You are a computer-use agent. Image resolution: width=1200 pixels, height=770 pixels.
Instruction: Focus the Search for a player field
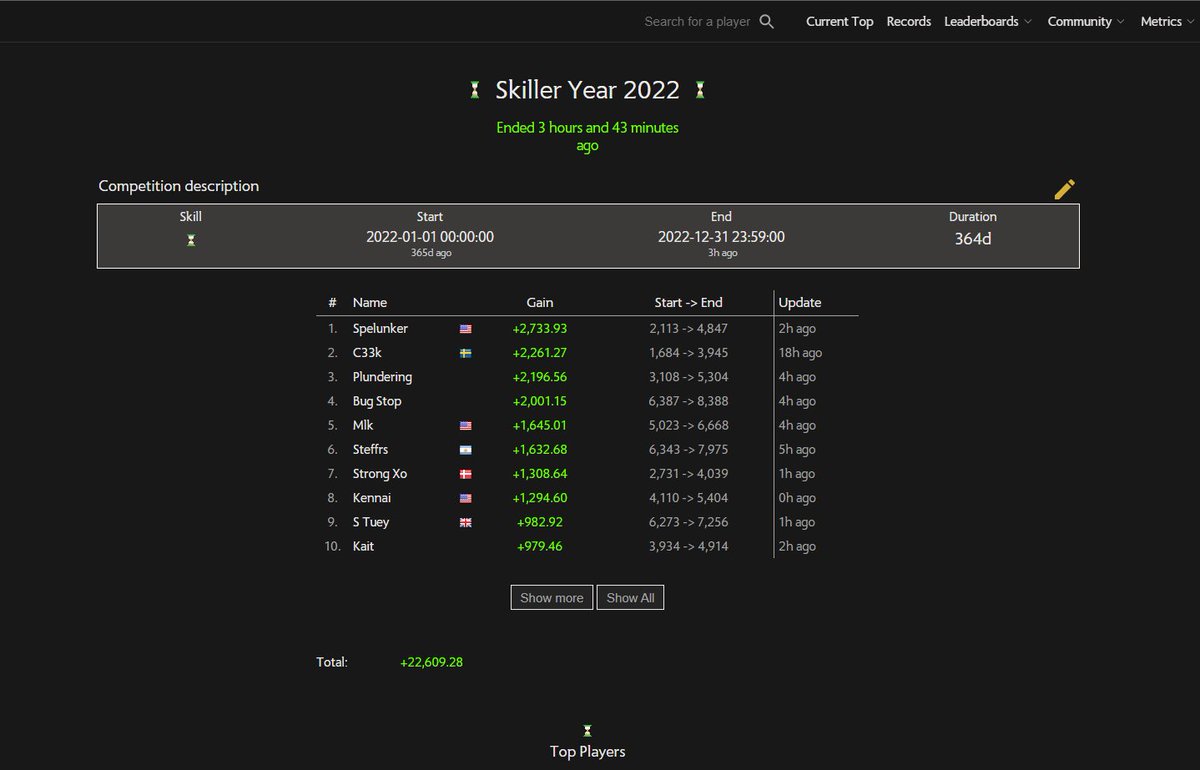click(697, 21)
